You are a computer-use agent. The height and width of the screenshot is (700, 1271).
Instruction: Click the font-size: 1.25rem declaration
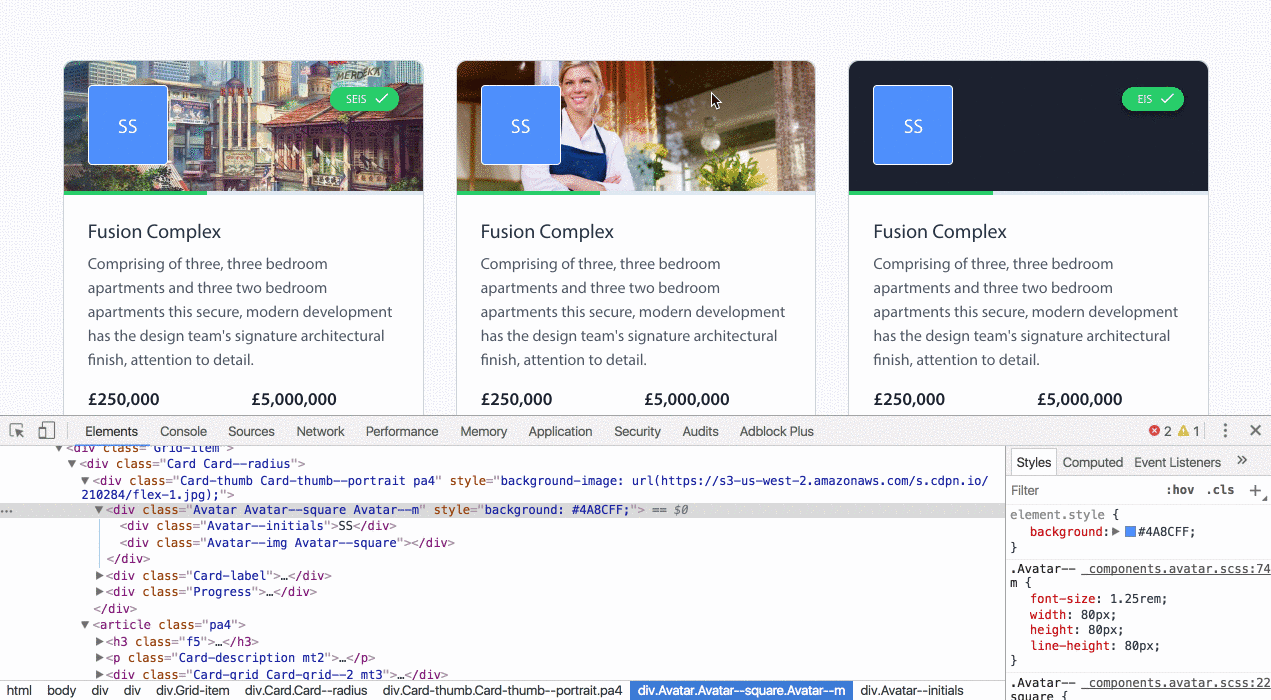click(x=1098, y=599)
